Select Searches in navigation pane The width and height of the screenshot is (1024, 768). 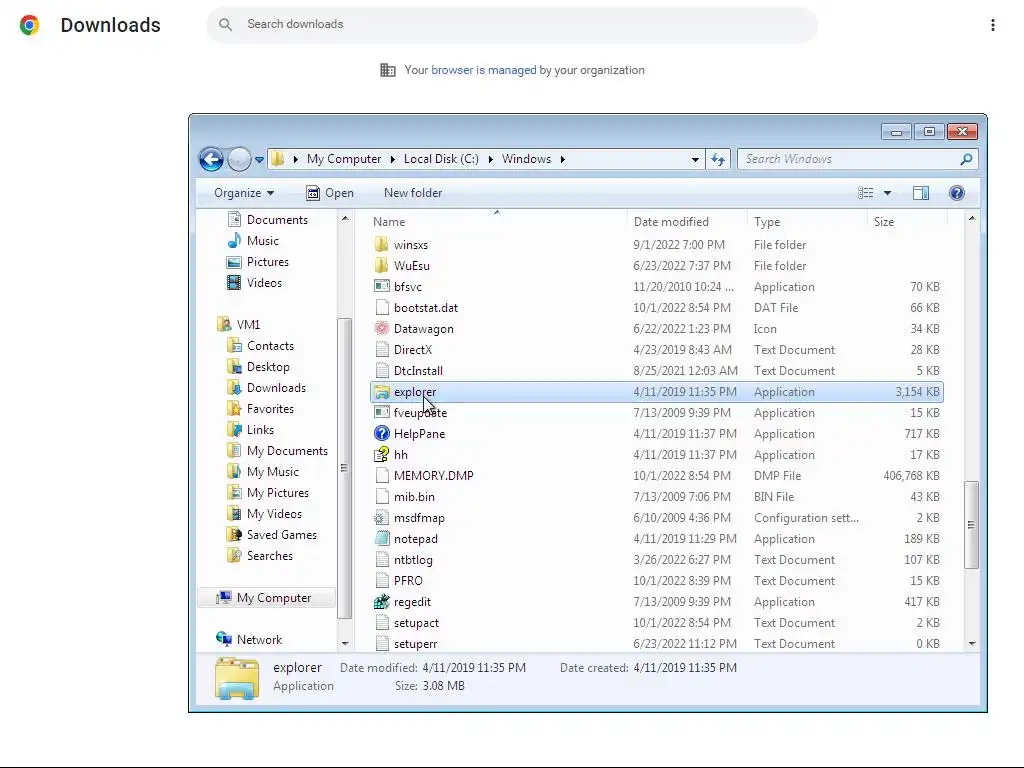[x=259, y=555]
